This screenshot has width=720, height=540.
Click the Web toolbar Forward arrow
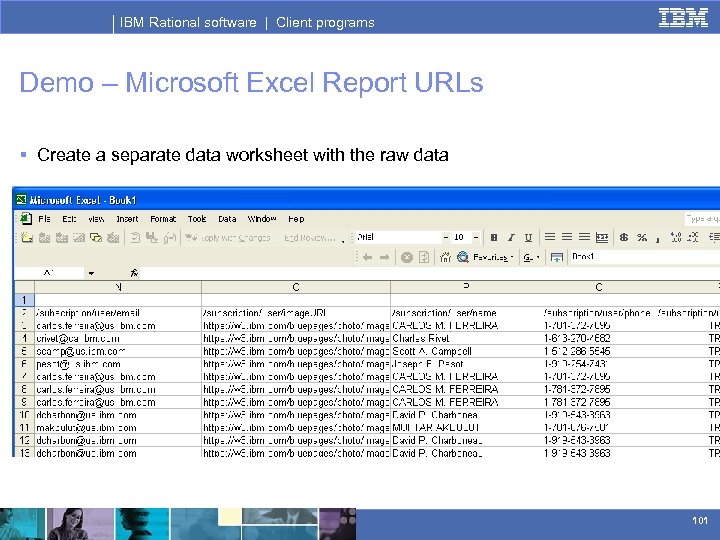pos(384,257)
